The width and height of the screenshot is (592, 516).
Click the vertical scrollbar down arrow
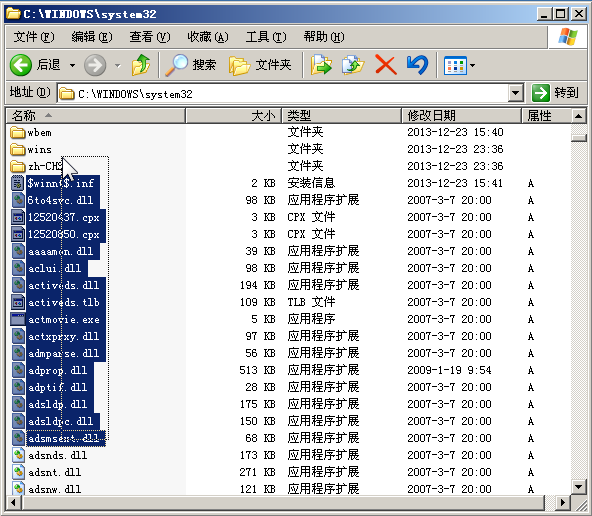(578, 487)
